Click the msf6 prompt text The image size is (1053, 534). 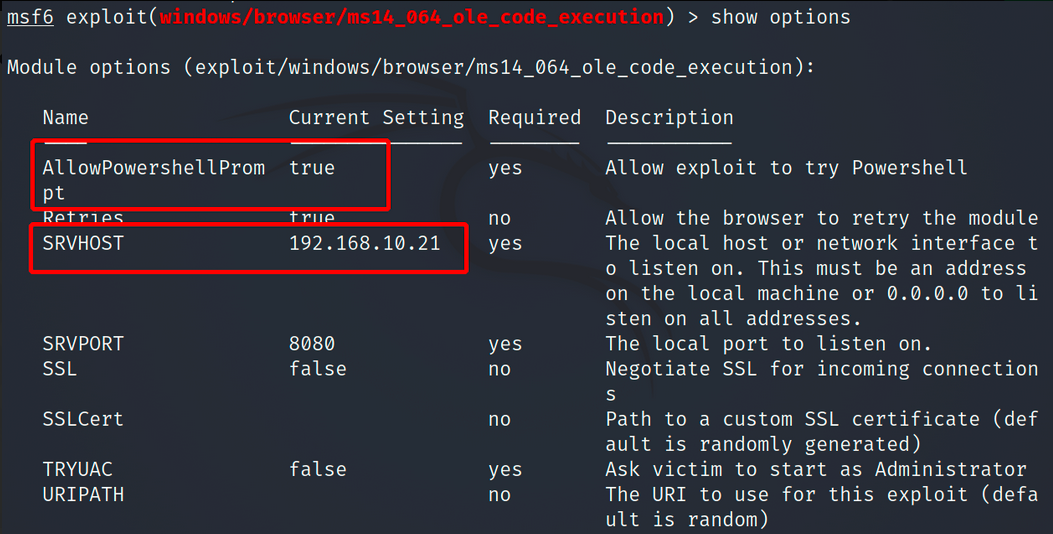click(30, 17)
